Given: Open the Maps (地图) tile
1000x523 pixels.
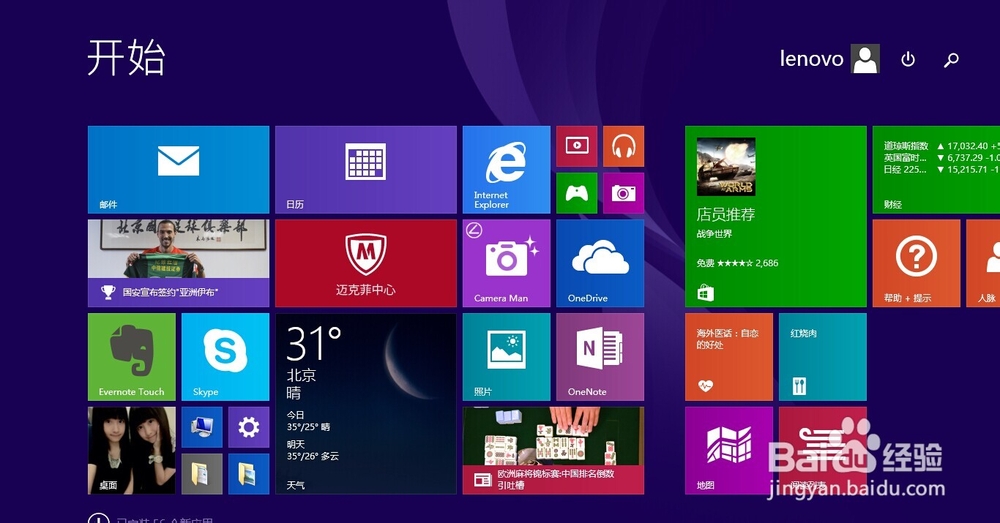Looking at the screenshot, I should 729,450.
